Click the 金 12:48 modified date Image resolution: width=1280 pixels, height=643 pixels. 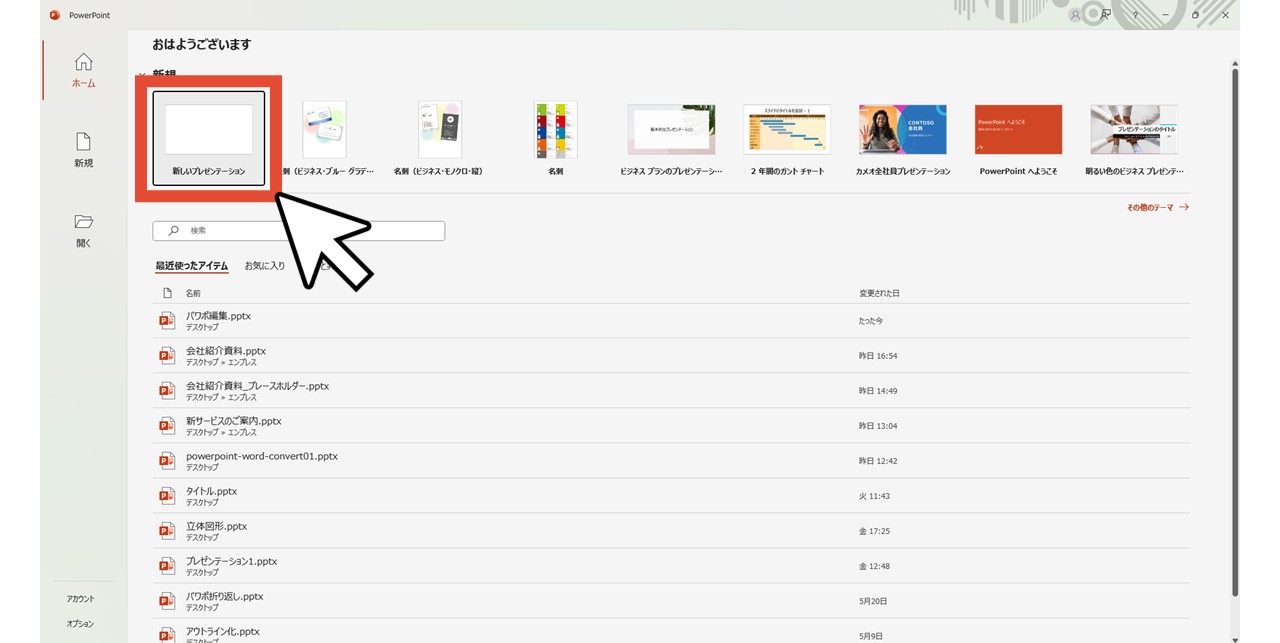(875, 566)
